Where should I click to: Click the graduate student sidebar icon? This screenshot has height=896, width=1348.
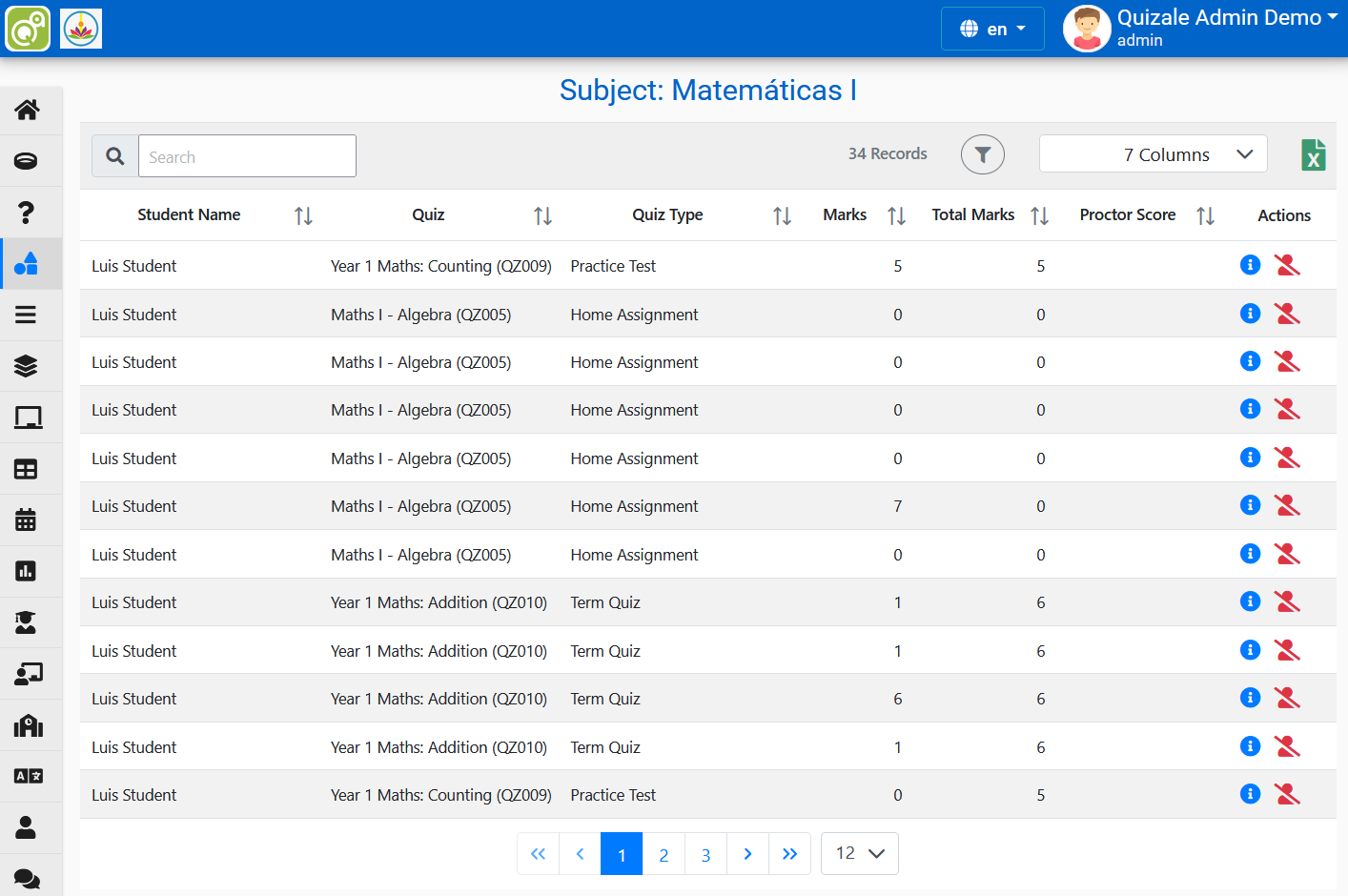(27, 622)
